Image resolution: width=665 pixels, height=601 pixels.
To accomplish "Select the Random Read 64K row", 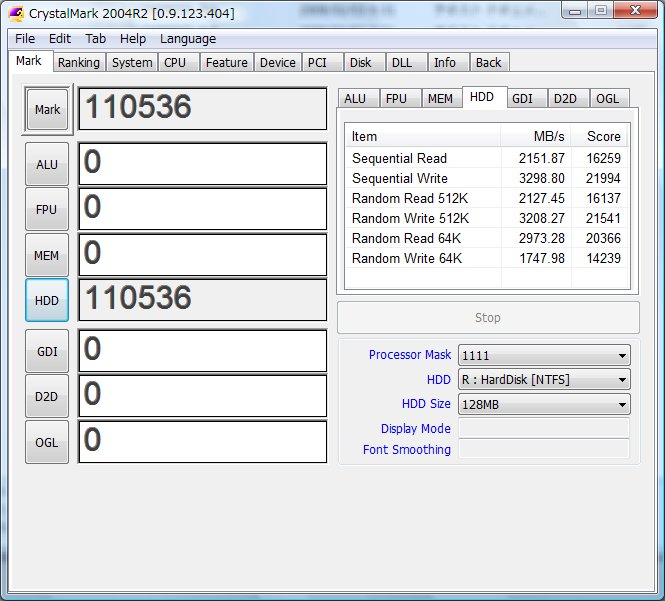I will click(x=487, y=238).
